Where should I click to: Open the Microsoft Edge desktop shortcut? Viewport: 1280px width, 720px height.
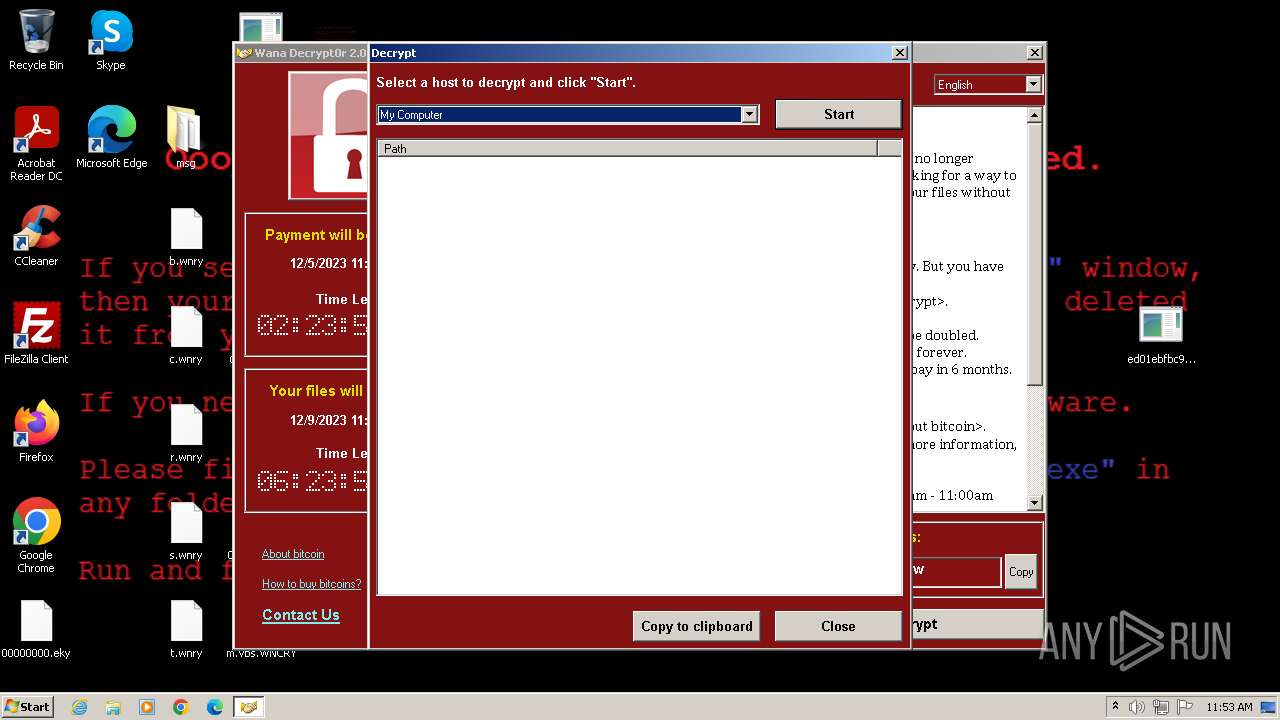click(111, 138)
